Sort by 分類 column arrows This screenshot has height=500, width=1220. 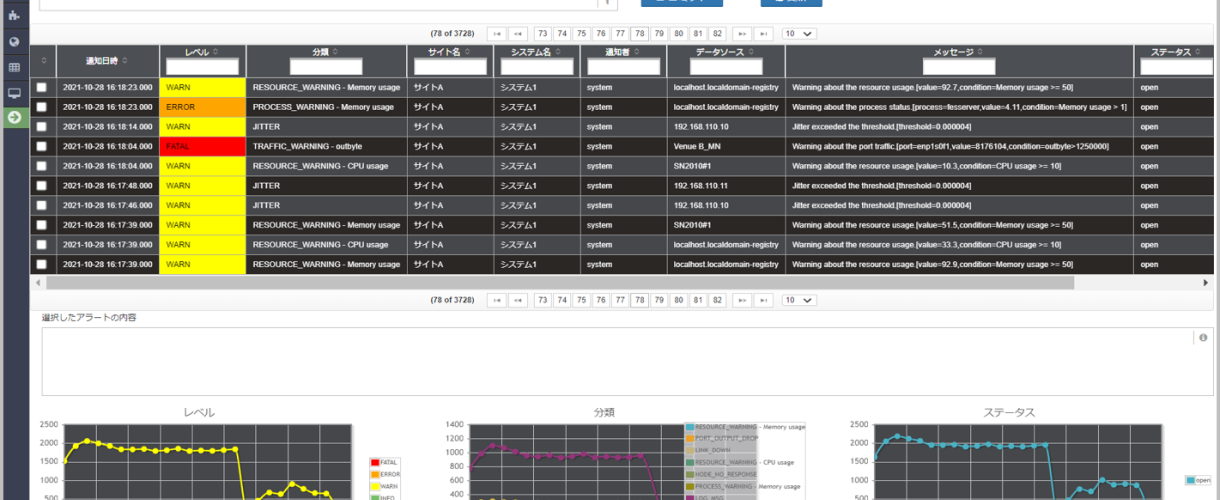click(335, 51)
